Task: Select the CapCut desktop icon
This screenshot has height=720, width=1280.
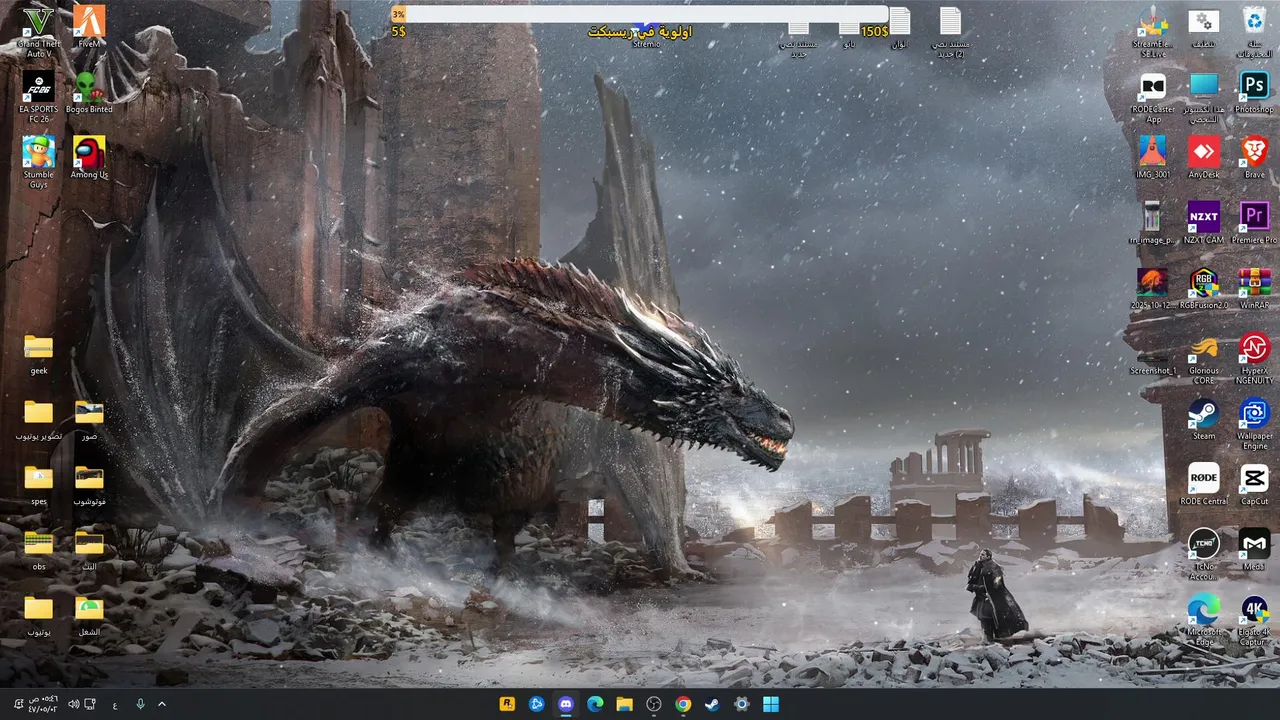Action: 1254,483
